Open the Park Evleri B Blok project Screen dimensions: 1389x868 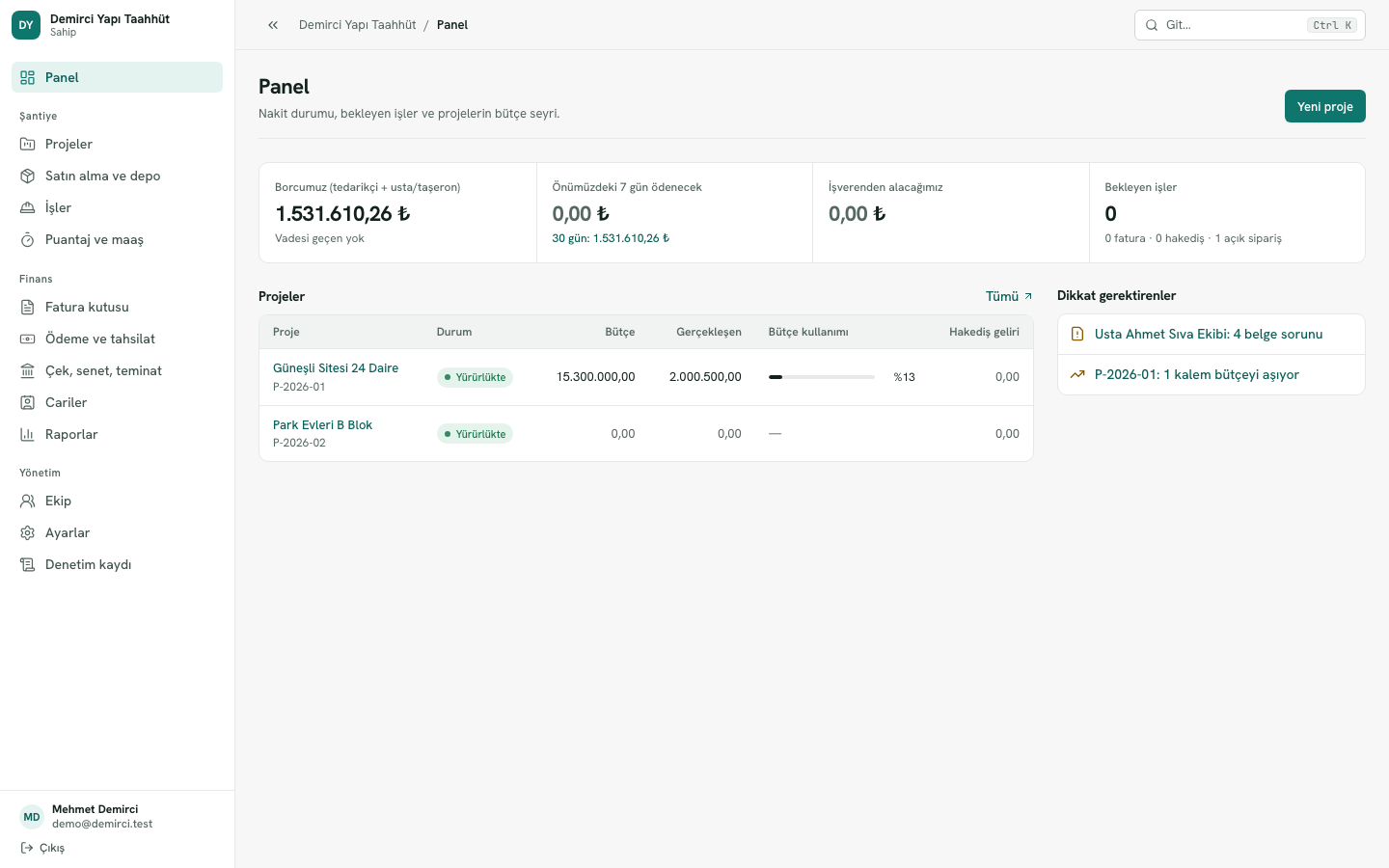click(322, 425)
